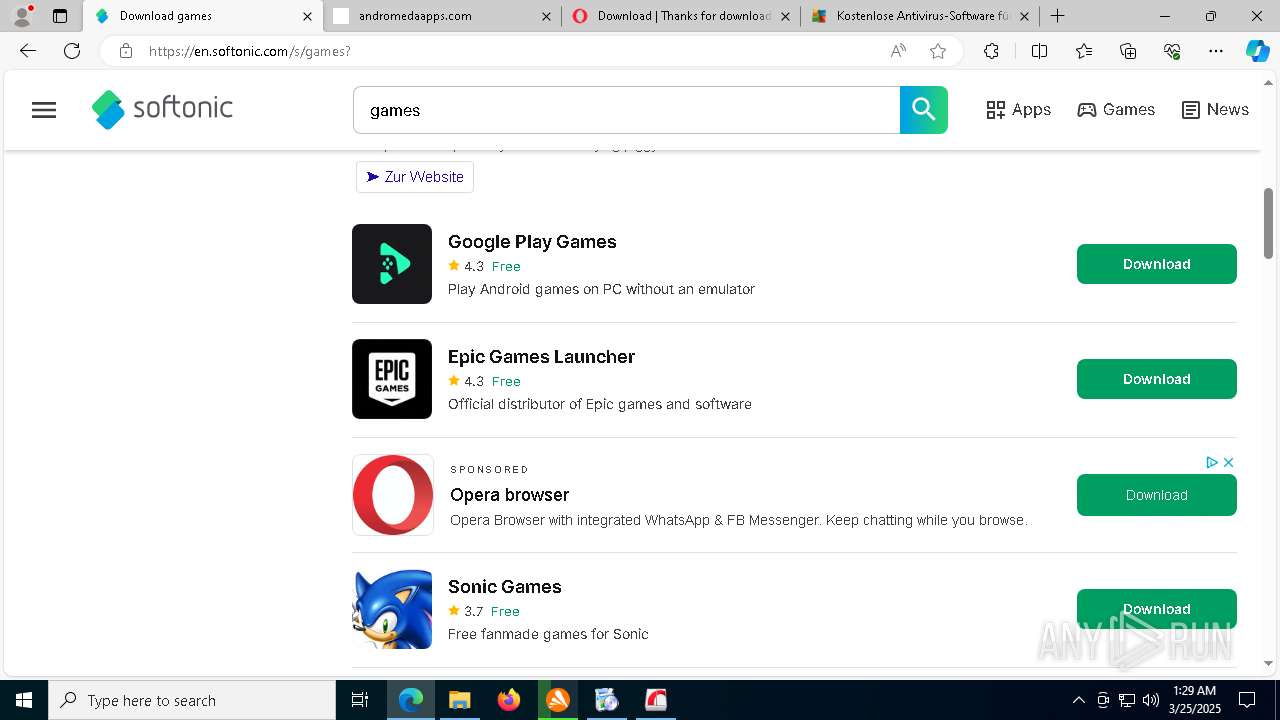1280x720 pixels.
Task: Open browser collections icon
Action: [1128, 51]
